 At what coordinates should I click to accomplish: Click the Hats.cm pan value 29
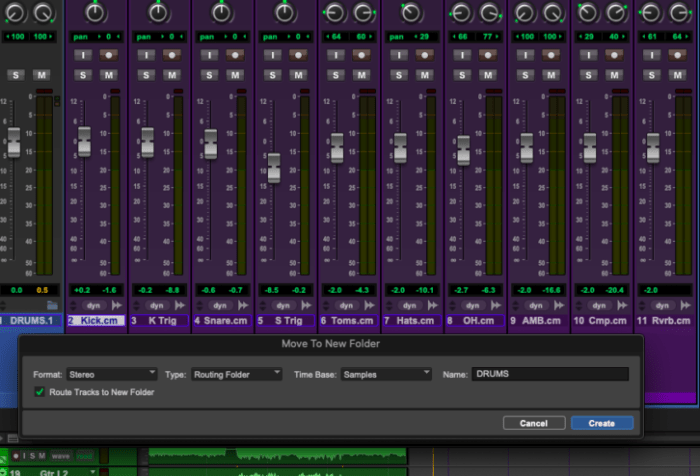[x=424, y=37]
